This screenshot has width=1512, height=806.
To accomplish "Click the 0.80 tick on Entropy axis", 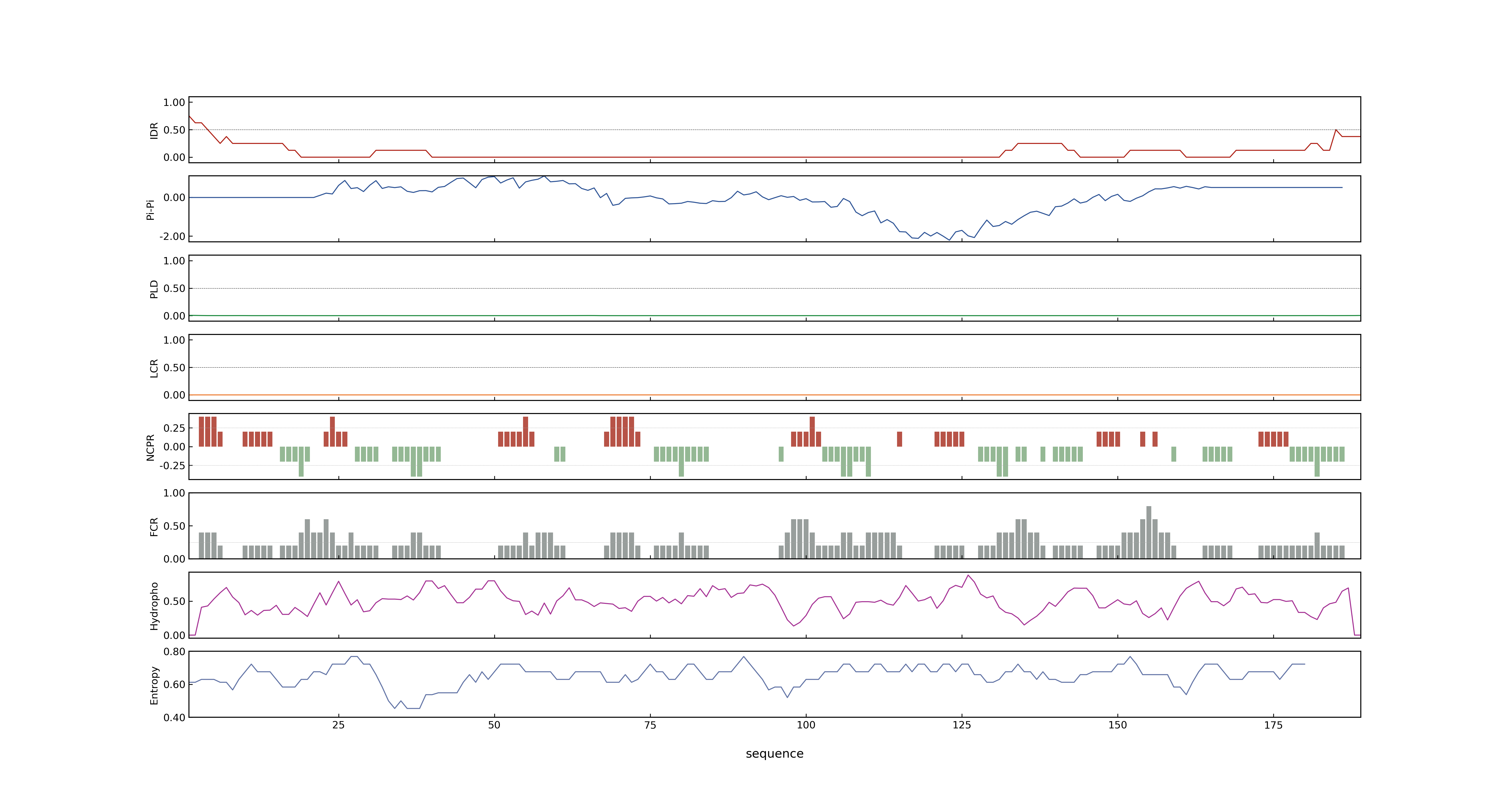I will point(174,652).
